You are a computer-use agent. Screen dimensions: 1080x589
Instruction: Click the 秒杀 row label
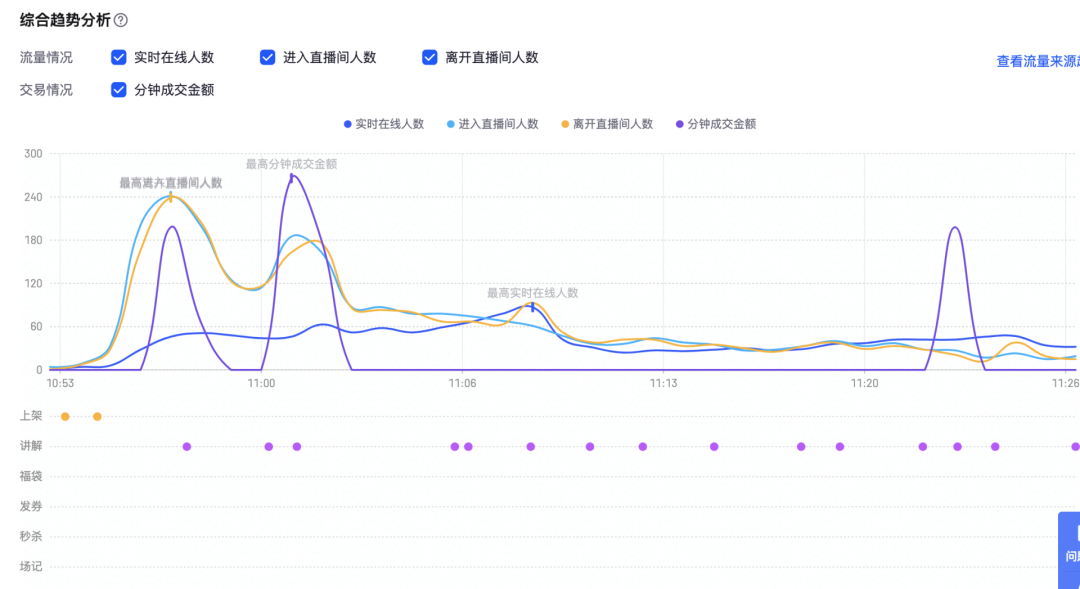[33, 537]
